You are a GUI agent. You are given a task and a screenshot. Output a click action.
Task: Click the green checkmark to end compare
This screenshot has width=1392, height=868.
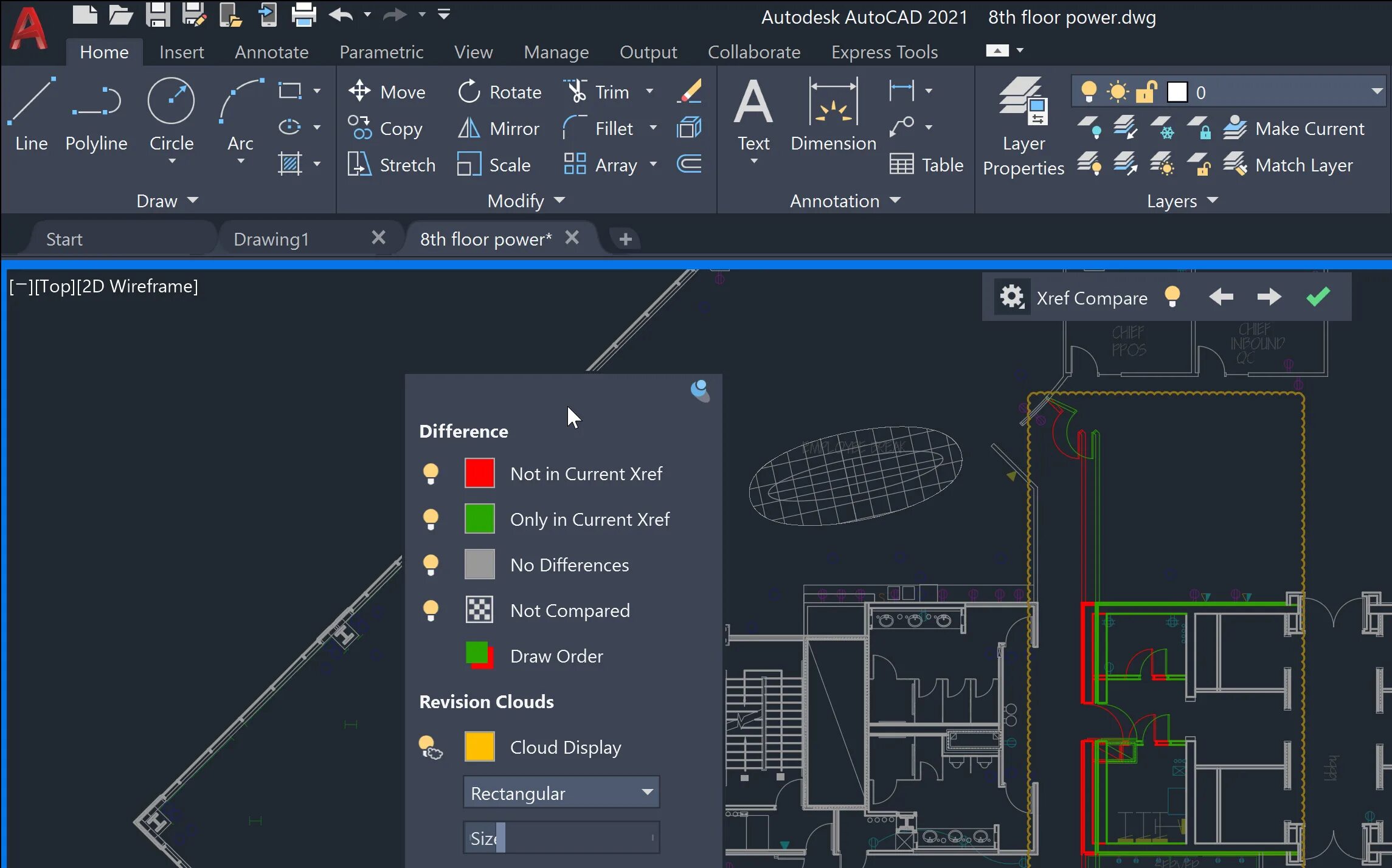pyautogui.click(x=1318, y=297)
